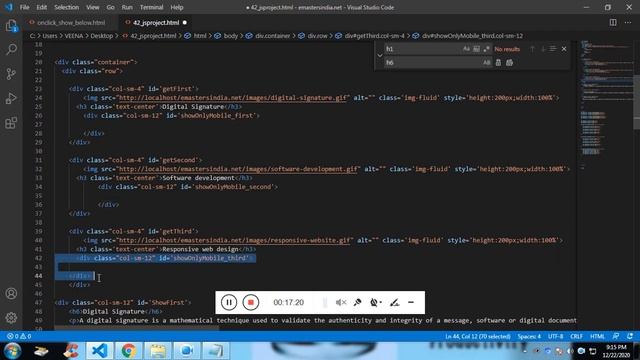Open the File menu
This screenshot has height=360, width=640.
(x=24, y=7)
